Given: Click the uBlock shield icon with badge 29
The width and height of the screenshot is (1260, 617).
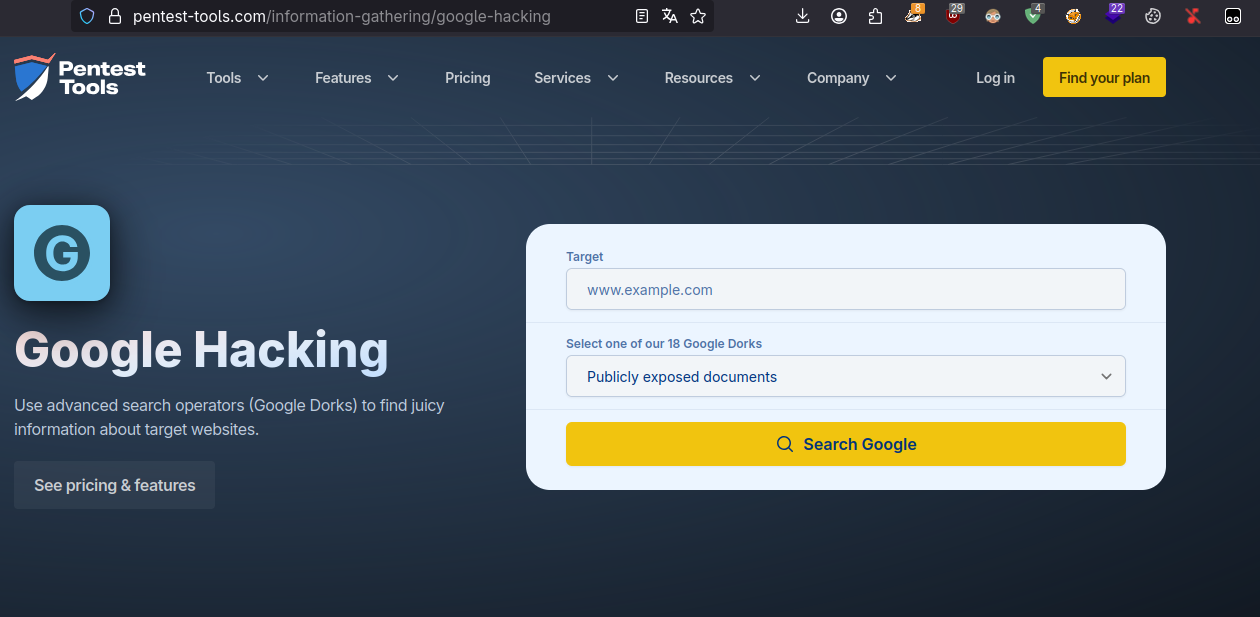Looking at the screenshot, I should (x=954, y=14).
